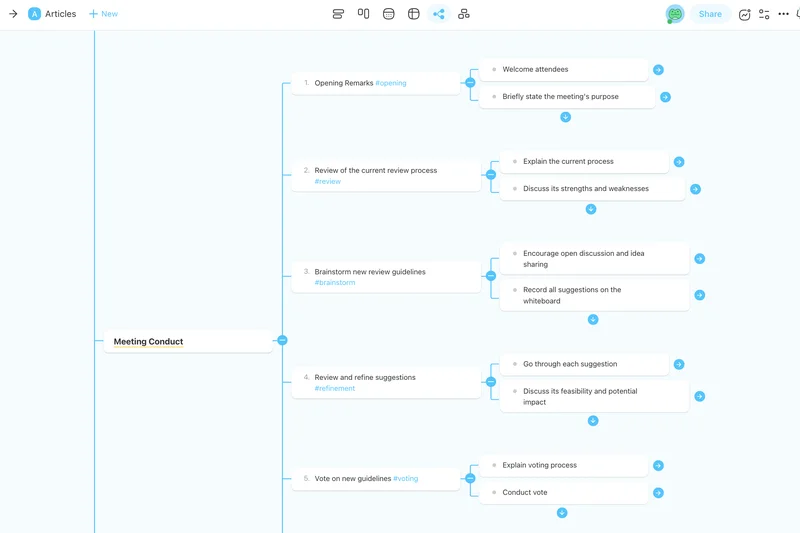The height and width of the screenshot is (533, 800).
Task: Click the down arrow below Conduct vote
Action: pyautogui.click(x=562, y=513)
